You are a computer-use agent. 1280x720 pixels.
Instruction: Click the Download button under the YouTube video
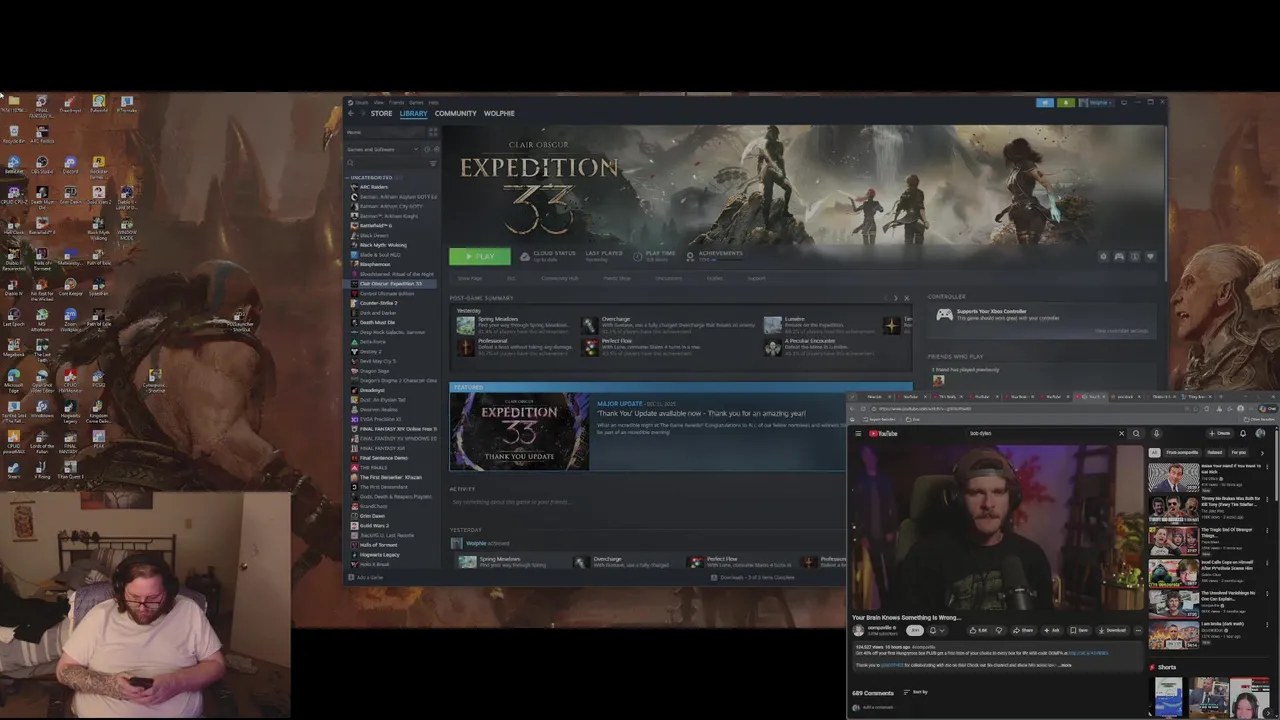[x=1112, y=630]
